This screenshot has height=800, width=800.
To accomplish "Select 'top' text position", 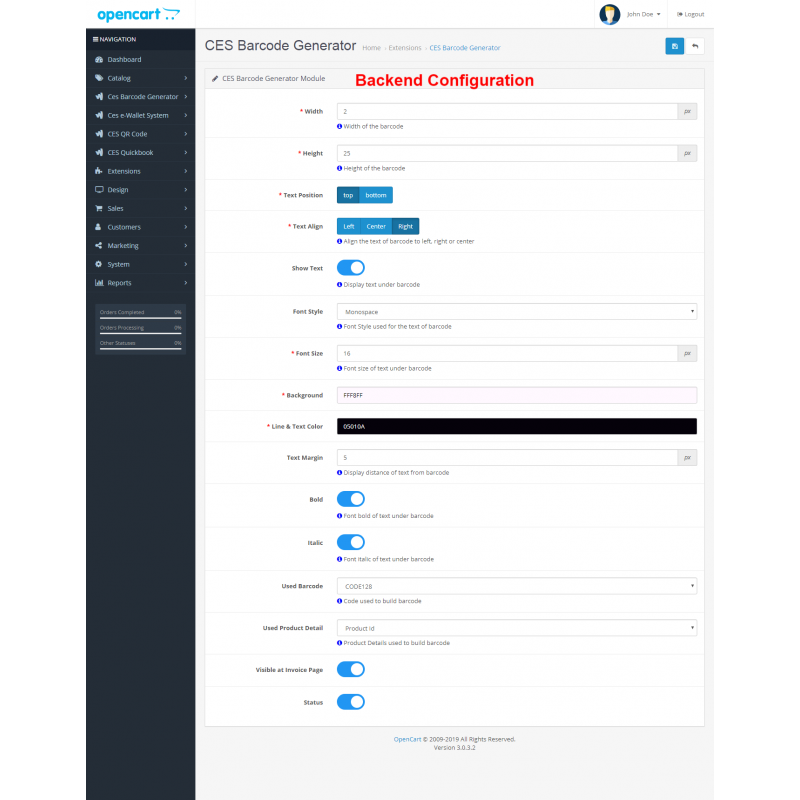I will pyautogui.click(x=348, y=195).
